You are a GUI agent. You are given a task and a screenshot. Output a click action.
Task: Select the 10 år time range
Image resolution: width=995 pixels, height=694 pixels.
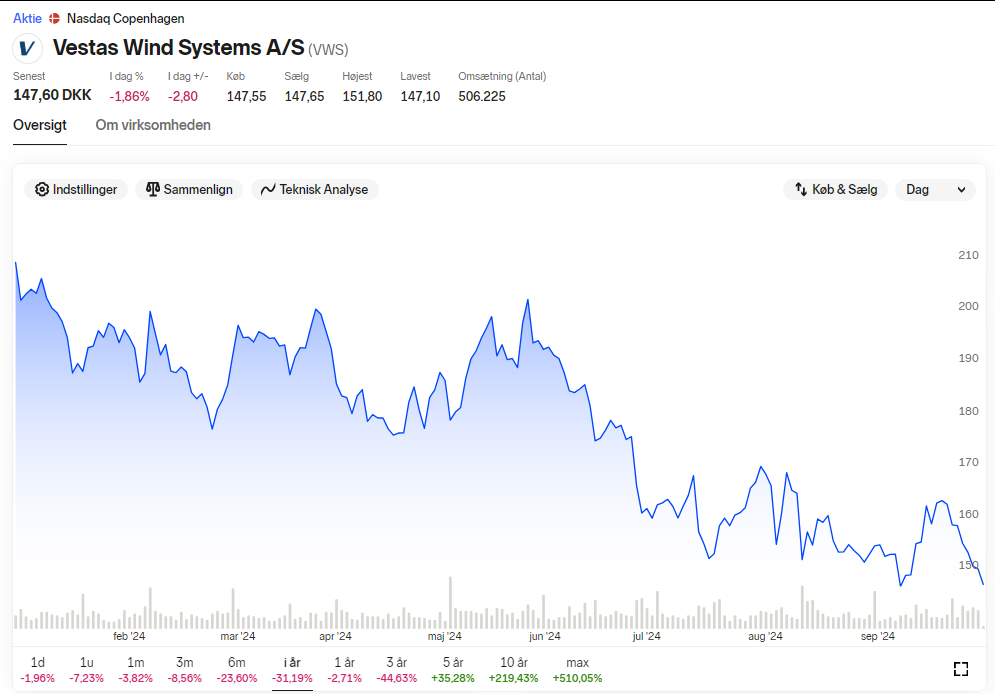(513, 670)
